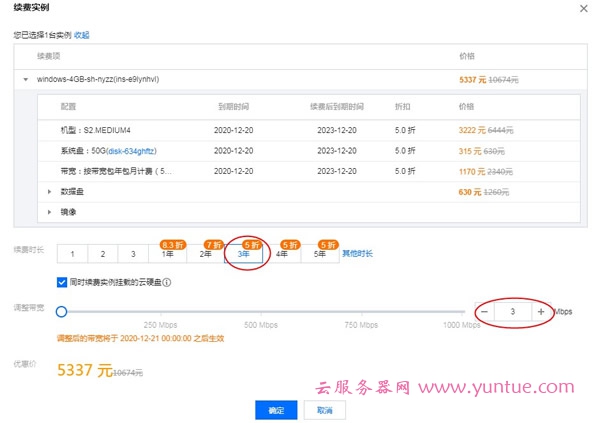Viewport: 600px width, 423px height.
Task: Choose the 2年 renewal option
Action: 206,255
